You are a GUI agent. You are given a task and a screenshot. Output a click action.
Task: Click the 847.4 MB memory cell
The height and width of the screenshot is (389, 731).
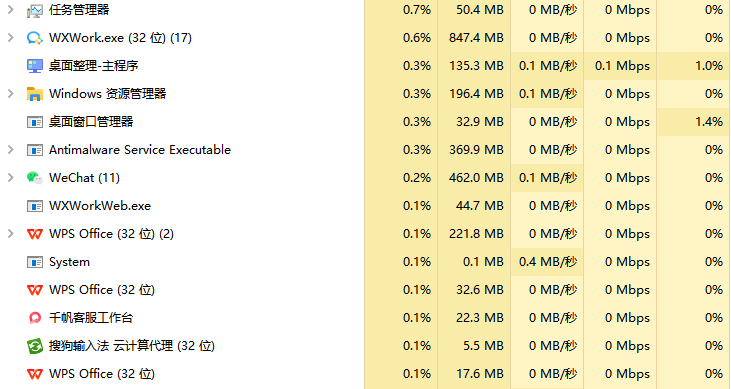click(x=474, y=38)
